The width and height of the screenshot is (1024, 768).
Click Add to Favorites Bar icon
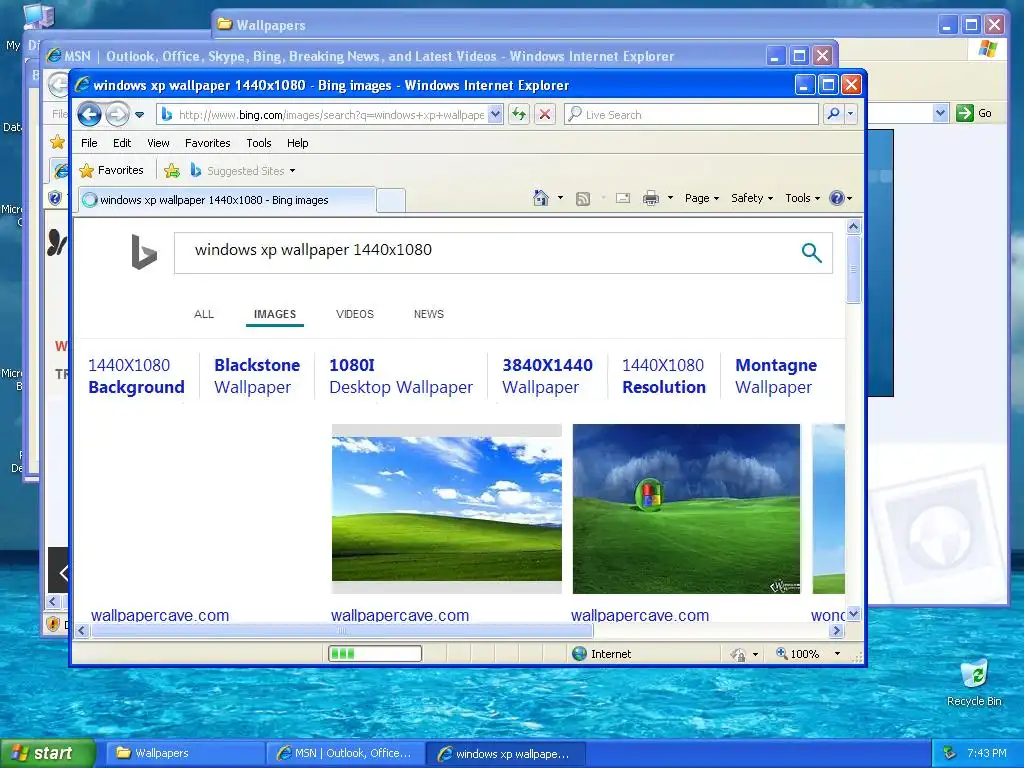point(172,171)
